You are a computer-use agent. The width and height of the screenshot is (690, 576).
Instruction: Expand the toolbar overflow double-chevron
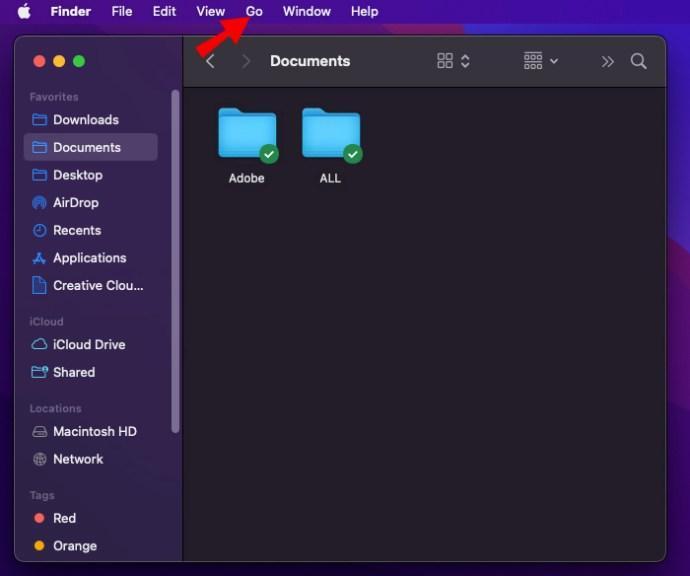607,61
